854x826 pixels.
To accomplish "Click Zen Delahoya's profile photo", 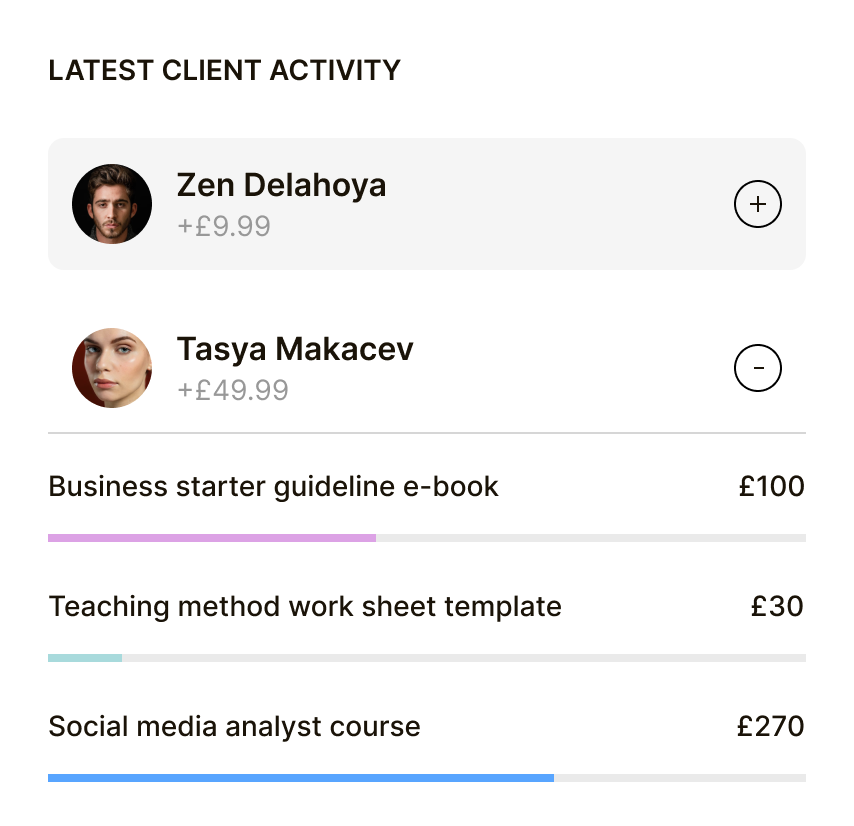I will coord(112,204).
